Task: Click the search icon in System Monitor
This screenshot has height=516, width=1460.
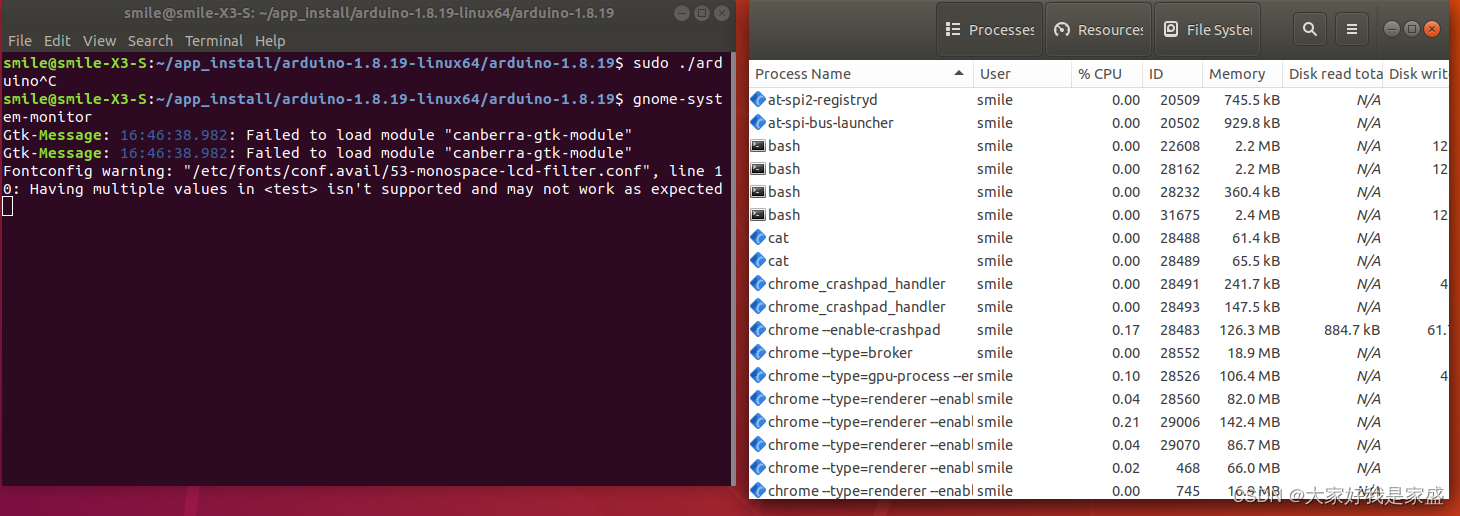Action: (1310, 30)
